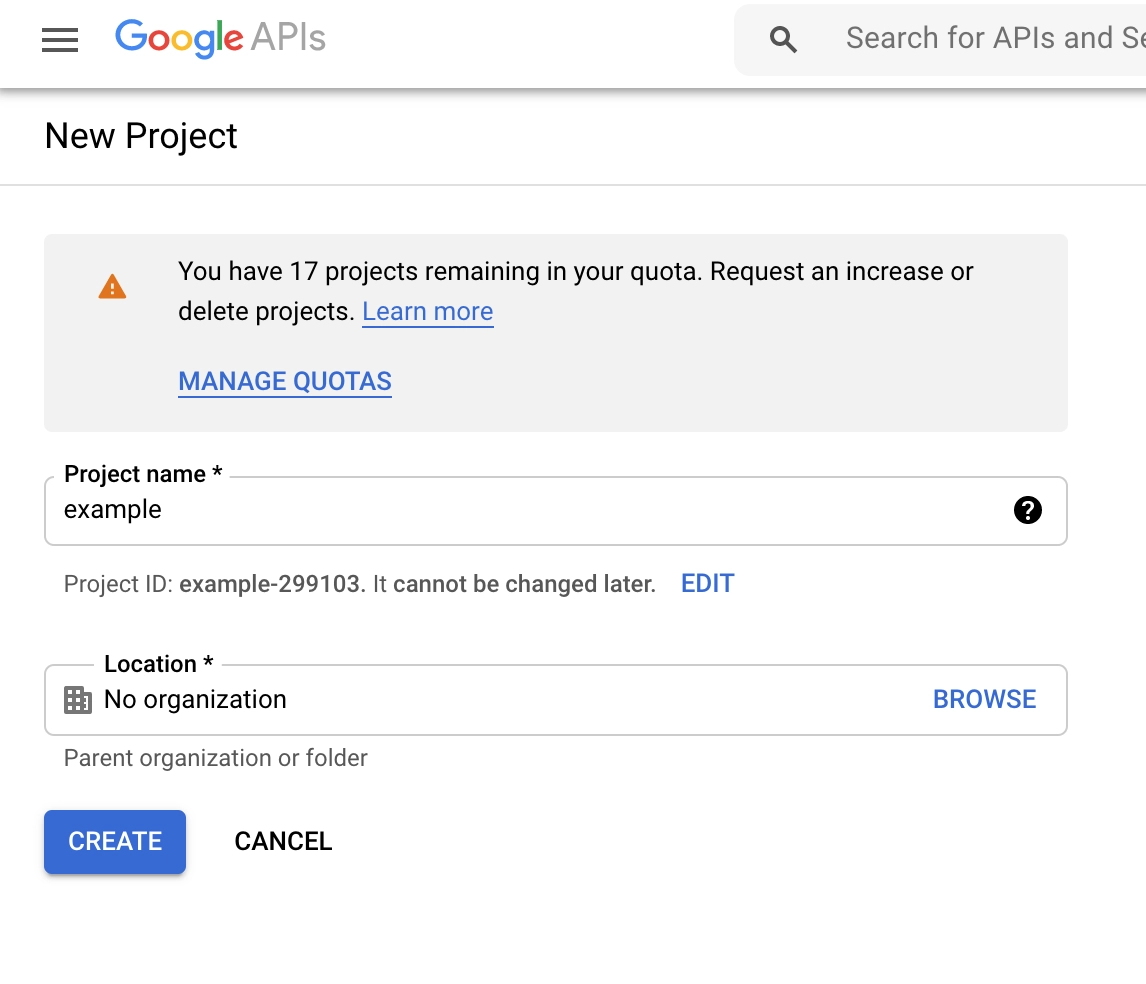The image size is (1146, 984).
Task: Click the Parent organization or folder hint
Action: click(x=216, y=758)
